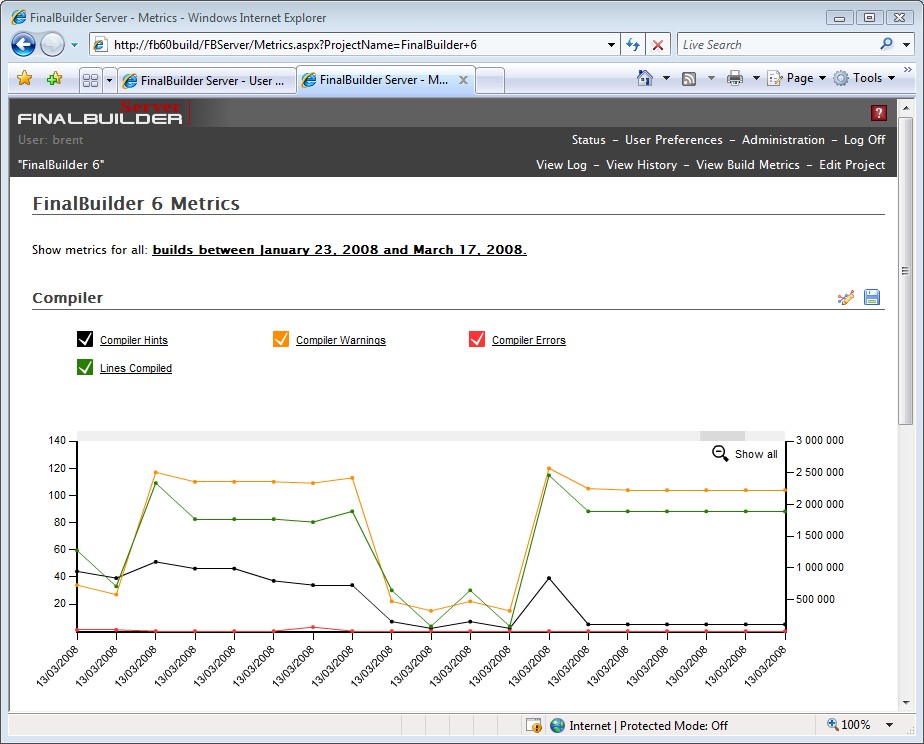924x744 pixels.
Task: Open the Tools menu
Action: [864, 78]
